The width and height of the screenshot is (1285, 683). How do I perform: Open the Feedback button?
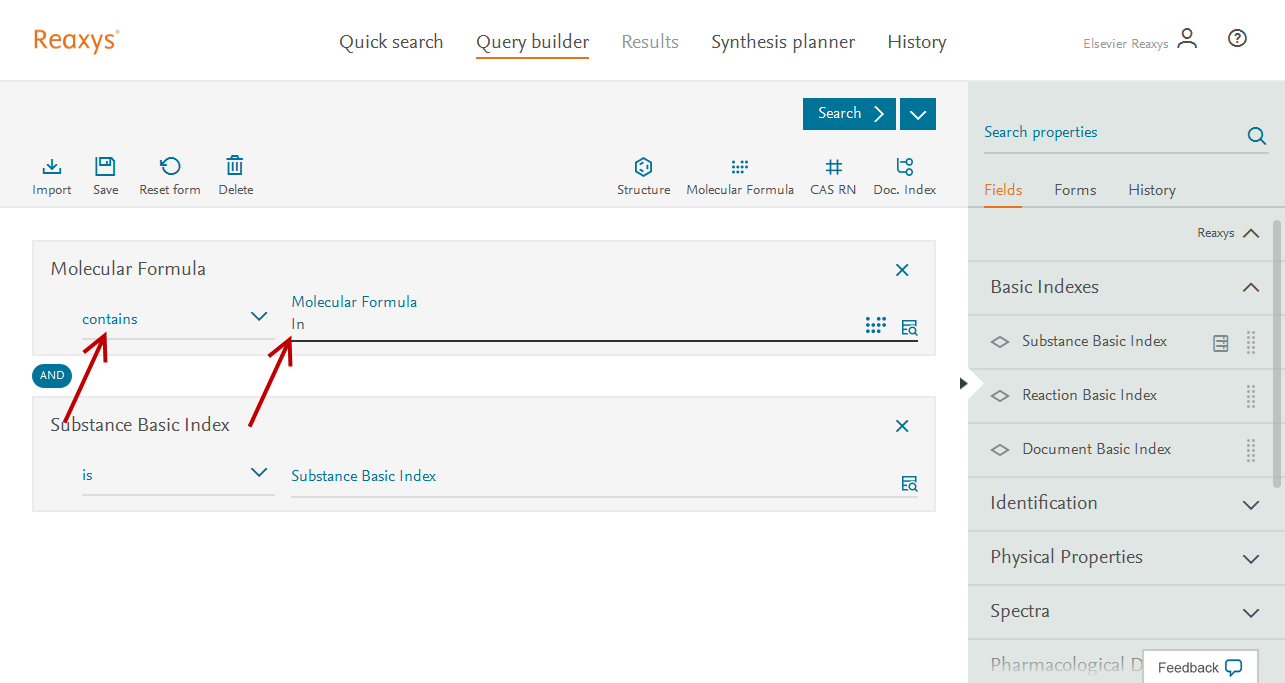click(x=1199, y=667)
